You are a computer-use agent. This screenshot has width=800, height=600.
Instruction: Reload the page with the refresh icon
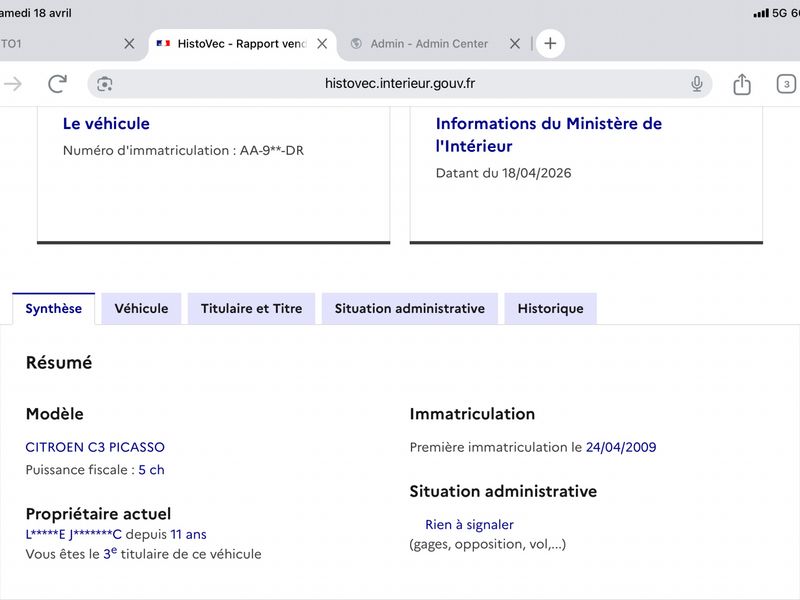57,84
